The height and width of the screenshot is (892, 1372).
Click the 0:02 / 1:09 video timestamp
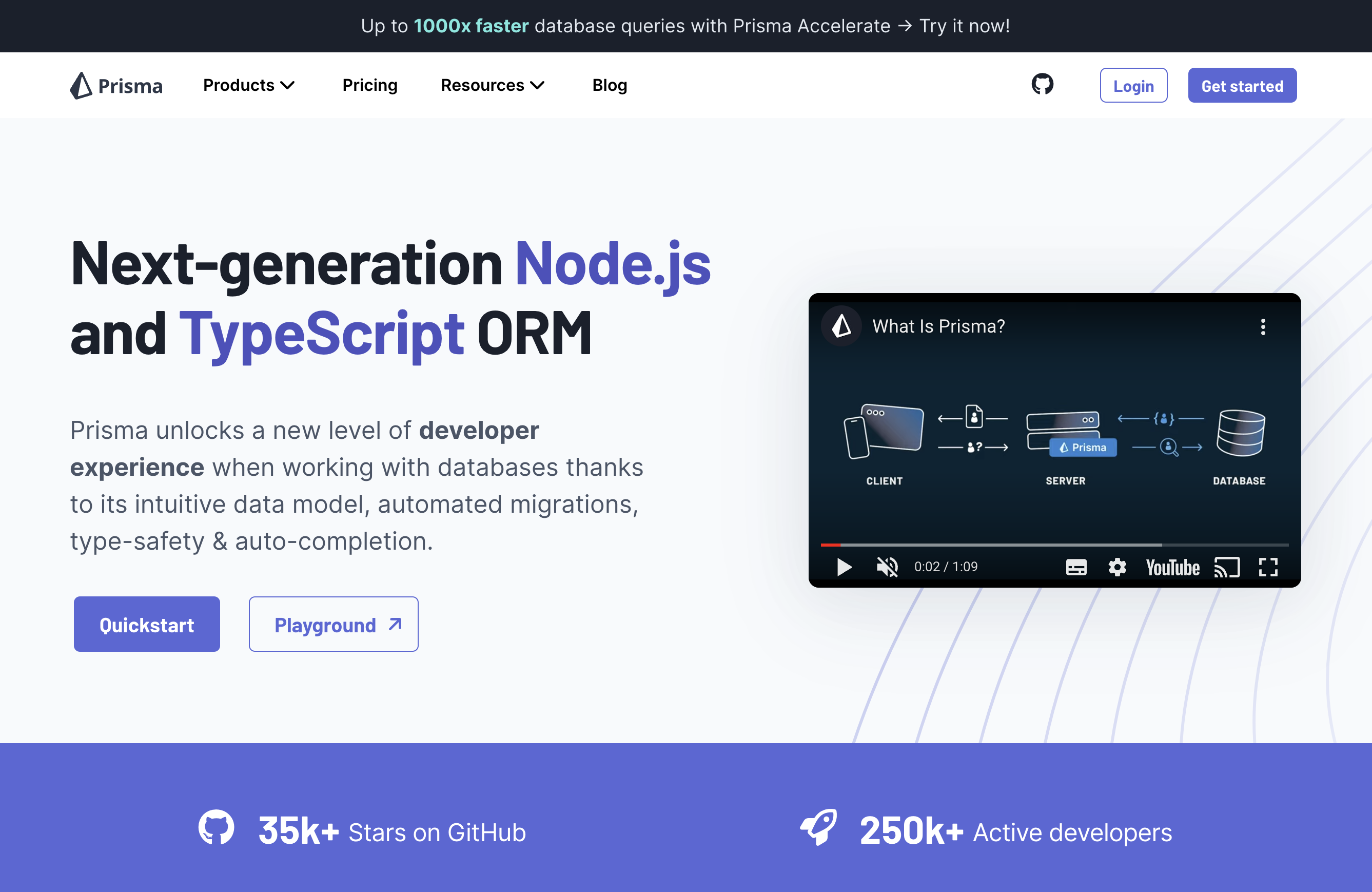(x=946, y=567)
